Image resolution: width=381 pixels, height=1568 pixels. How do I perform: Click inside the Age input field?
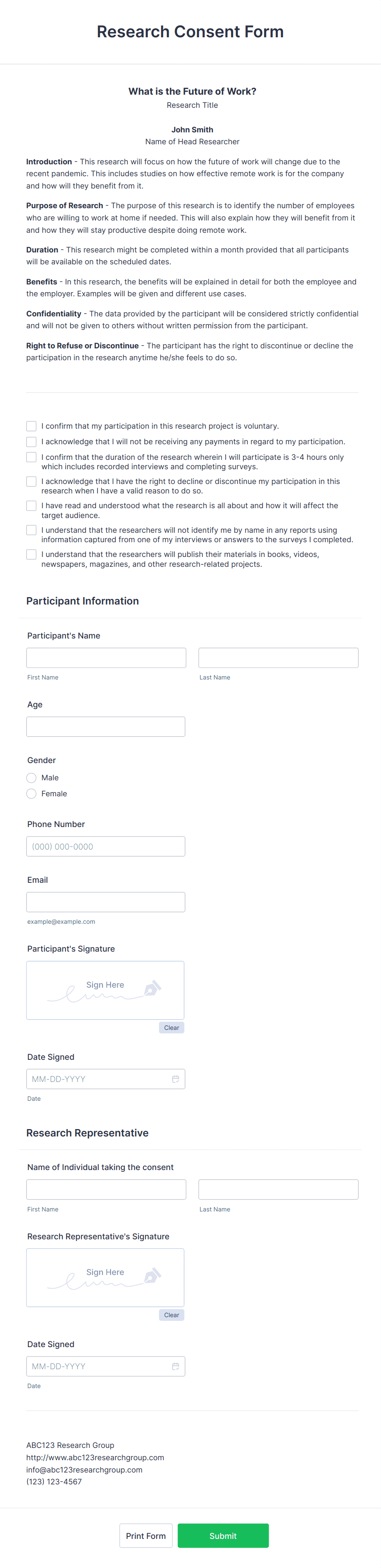pos(106,726)
